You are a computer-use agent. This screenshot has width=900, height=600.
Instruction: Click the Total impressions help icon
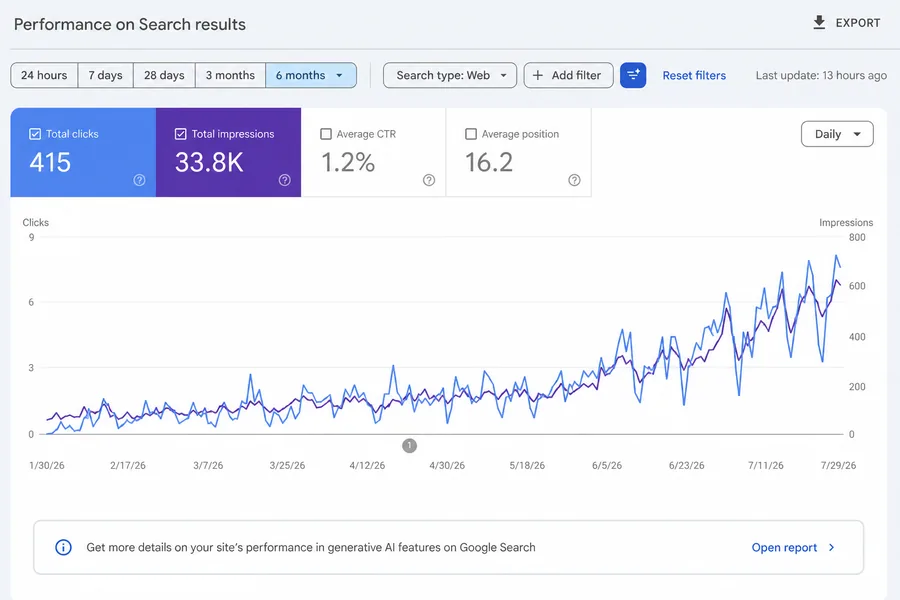coord(285,180)
